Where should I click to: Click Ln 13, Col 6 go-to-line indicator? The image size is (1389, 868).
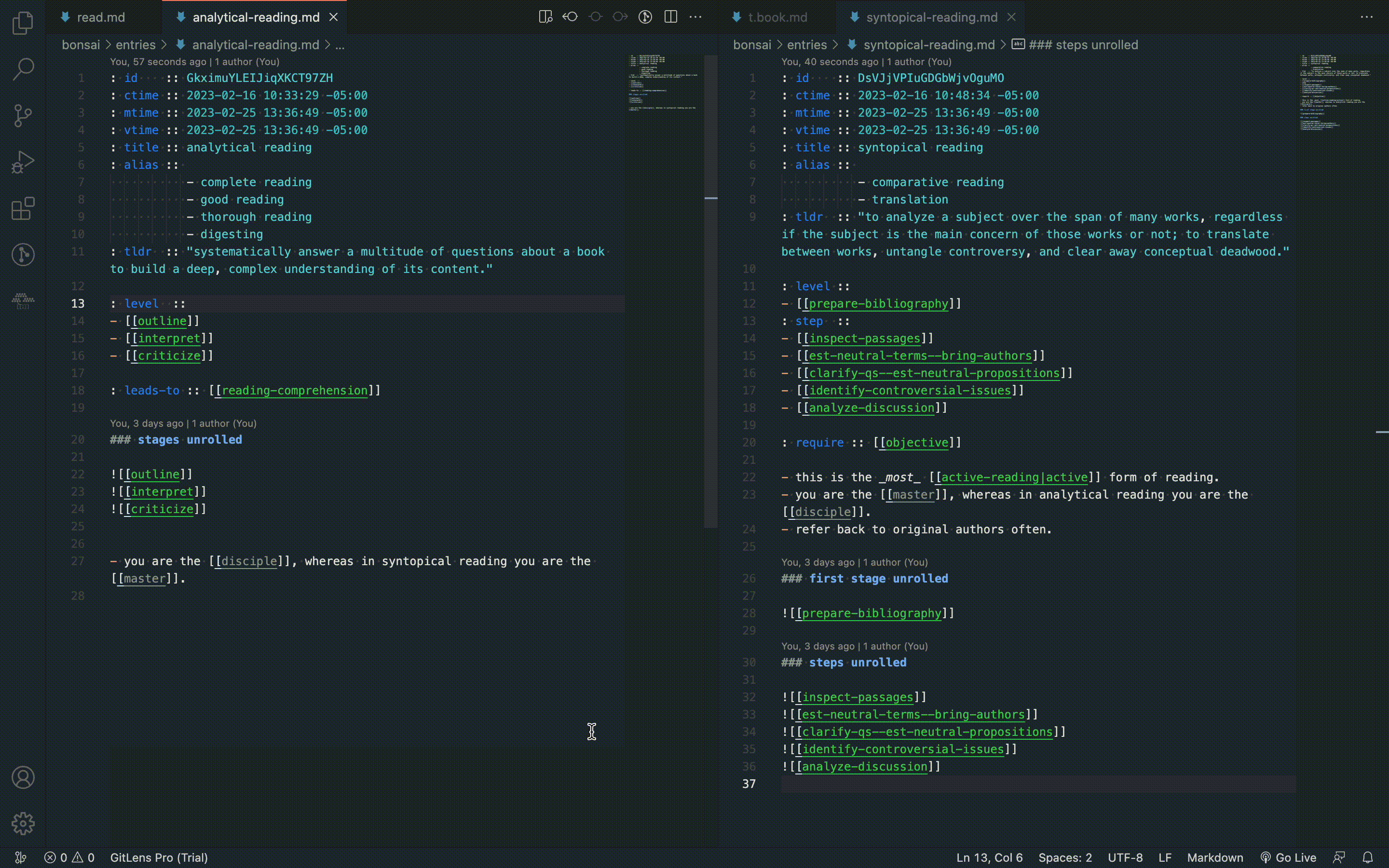990,858
